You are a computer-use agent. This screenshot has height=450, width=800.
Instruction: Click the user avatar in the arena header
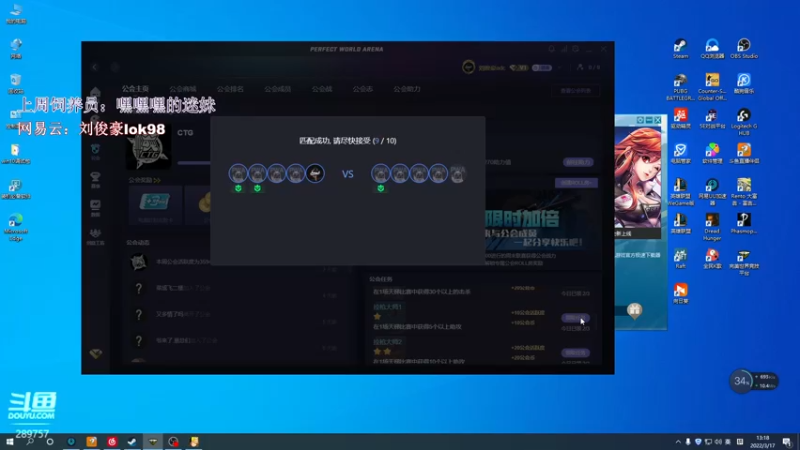click(468, 67)
